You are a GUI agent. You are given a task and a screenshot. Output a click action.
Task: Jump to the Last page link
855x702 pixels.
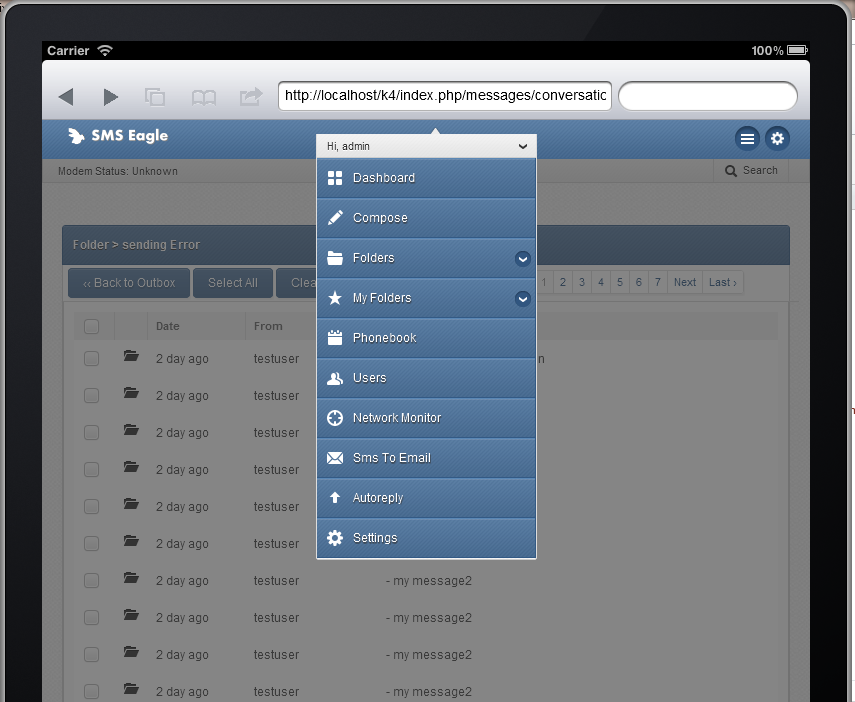click(722, 282)
